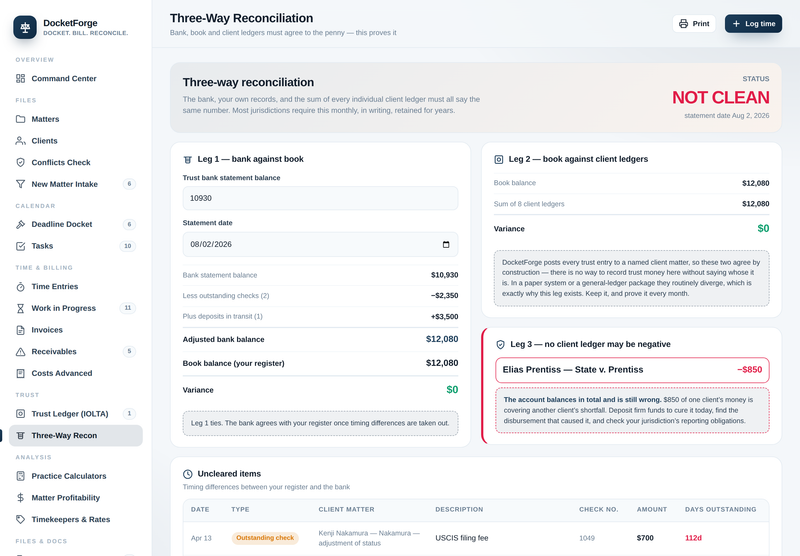Click the Practice Calculators calculator icon
This screenshot has height=556, width=800.
tap(20, 476)
